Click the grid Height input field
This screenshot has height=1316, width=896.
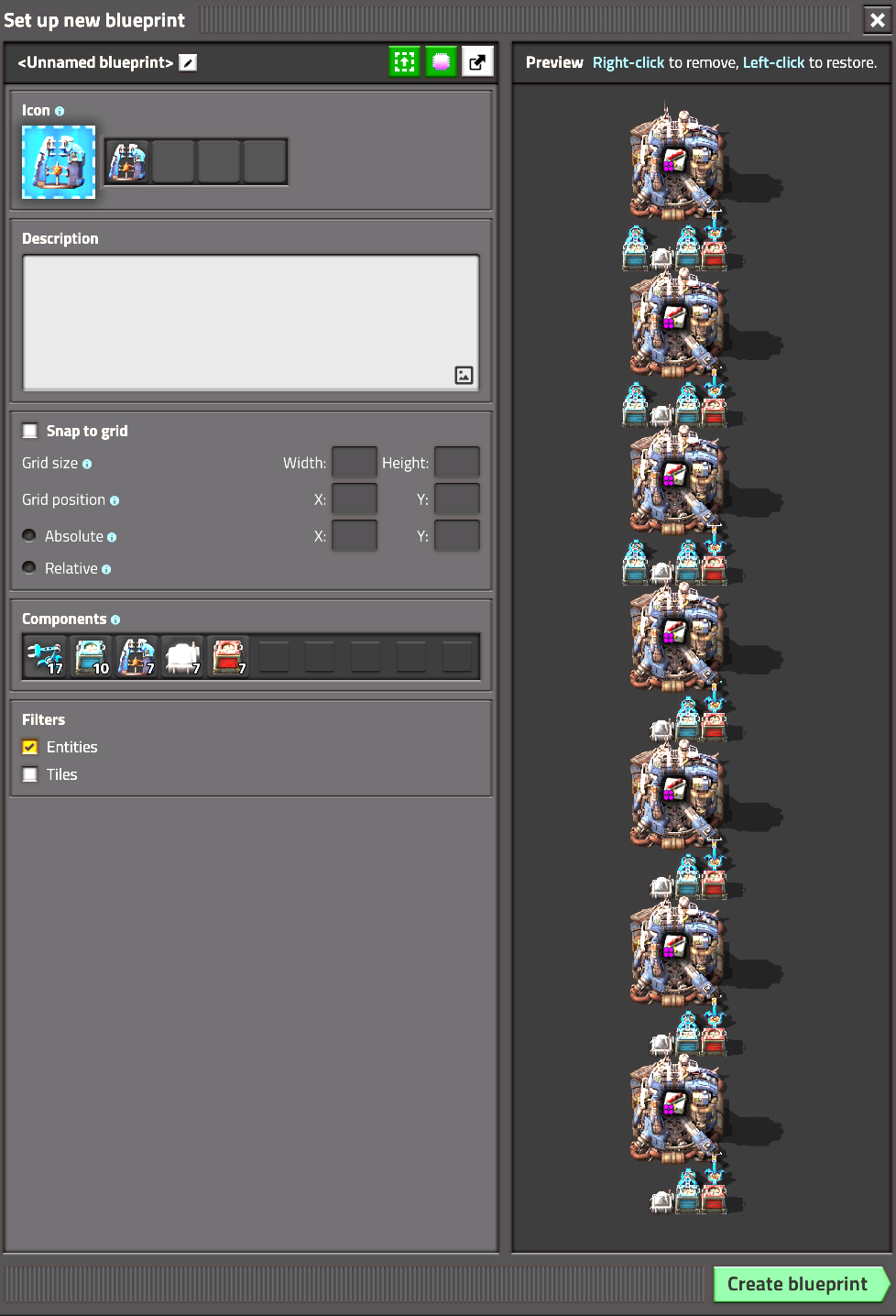457,463
